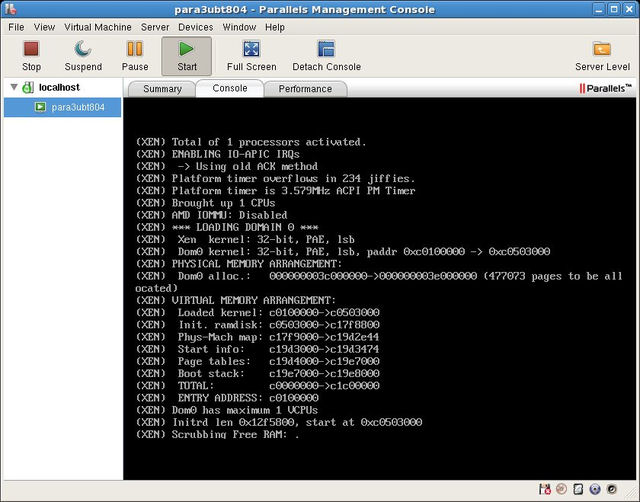Open the Virtual Machine menu

pyautogui.click(x=98, y=27)
